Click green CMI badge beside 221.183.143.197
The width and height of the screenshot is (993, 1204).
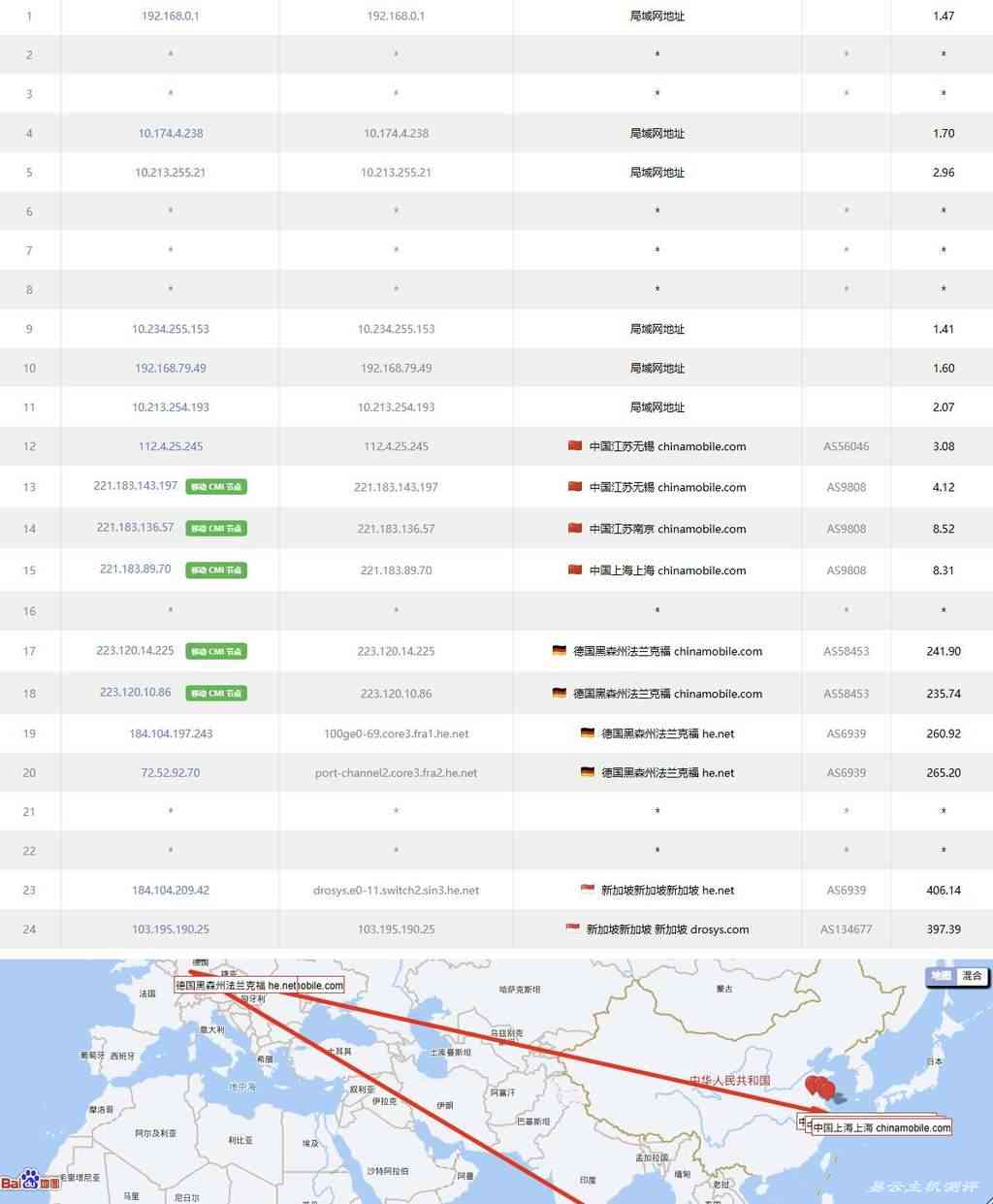click(x=216, y=487)
